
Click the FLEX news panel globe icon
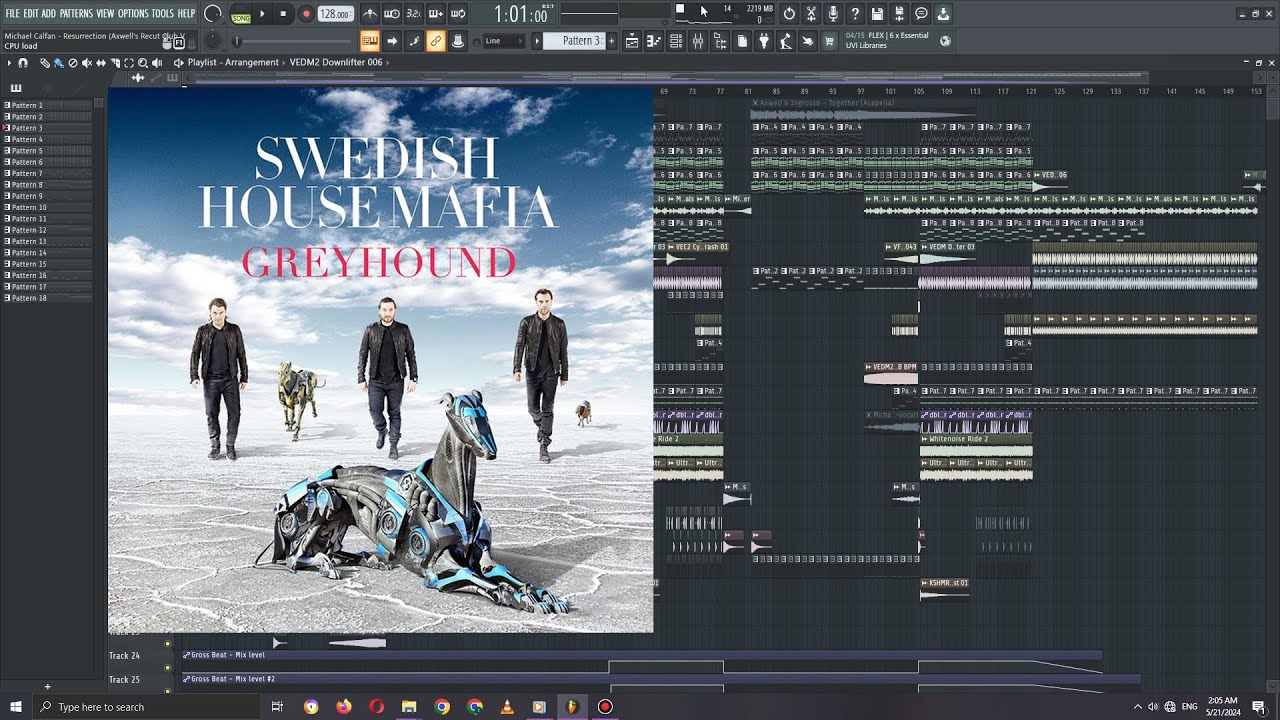pos(945,41)
